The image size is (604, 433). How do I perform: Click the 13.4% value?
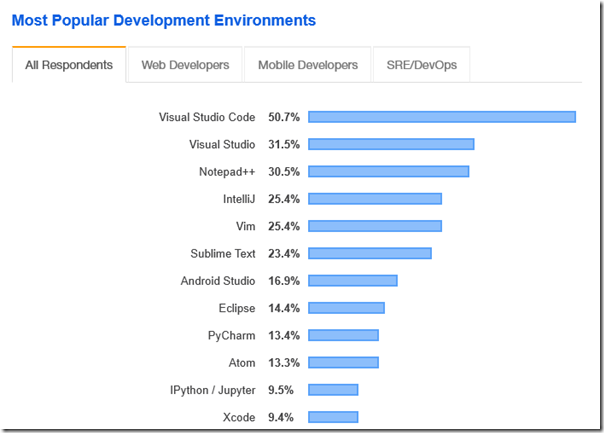284,336
